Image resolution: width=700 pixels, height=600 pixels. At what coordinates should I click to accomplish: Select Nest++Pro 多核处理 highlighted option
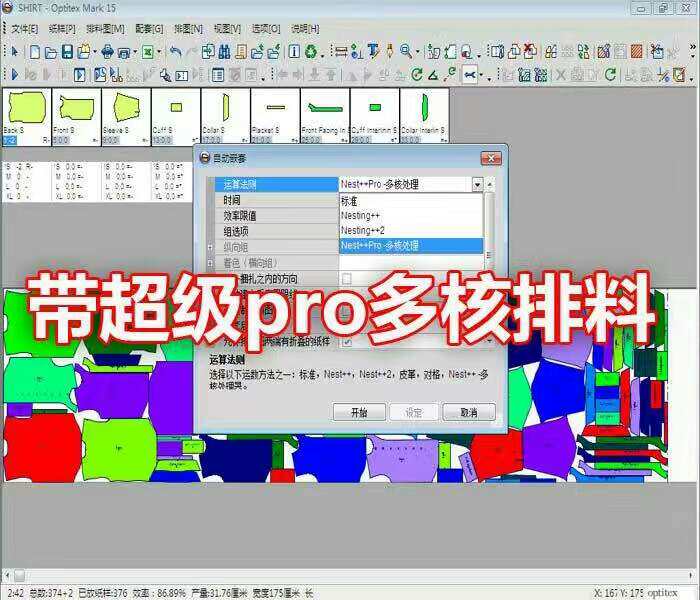[x=411, y=246]
